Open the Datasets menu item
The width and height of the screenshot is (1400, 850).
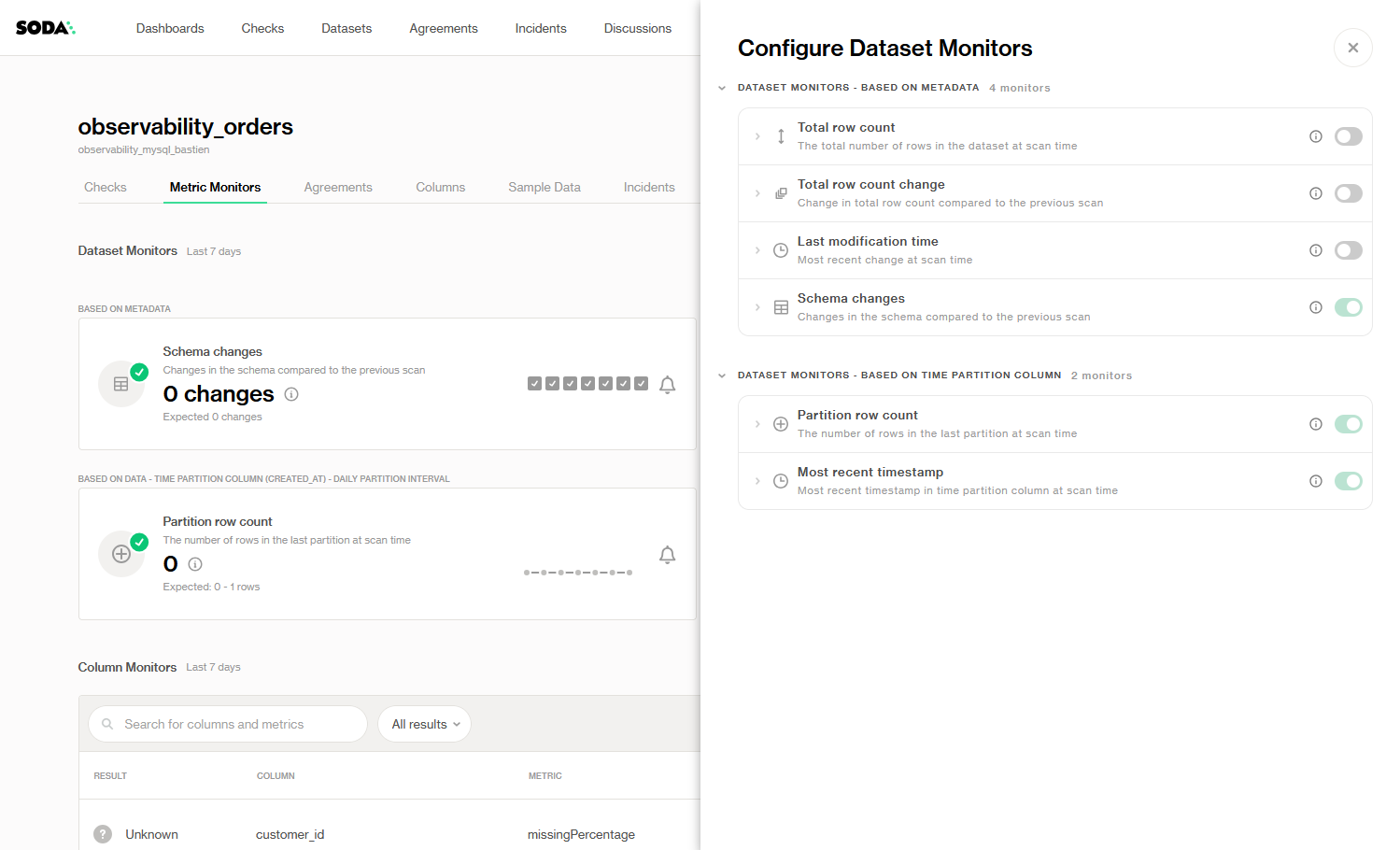pos(346,28)
